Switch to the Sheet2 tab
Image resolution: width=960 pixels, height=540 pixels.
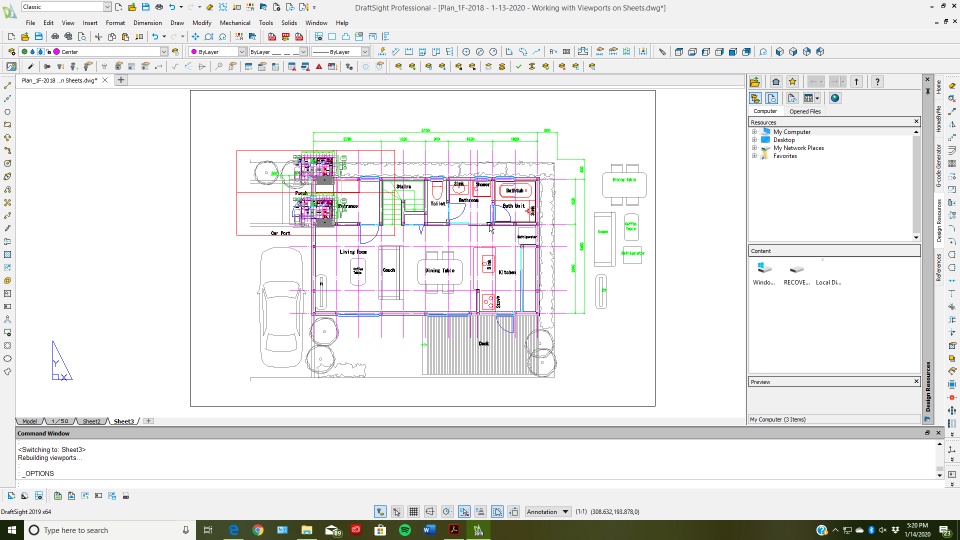[91, 421]
